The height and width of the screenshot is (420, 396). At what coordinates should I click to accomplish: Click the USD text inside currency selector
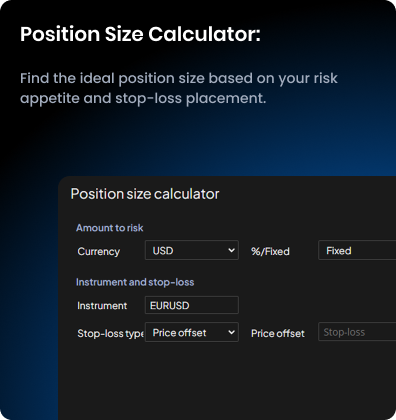tap(163, 250)
